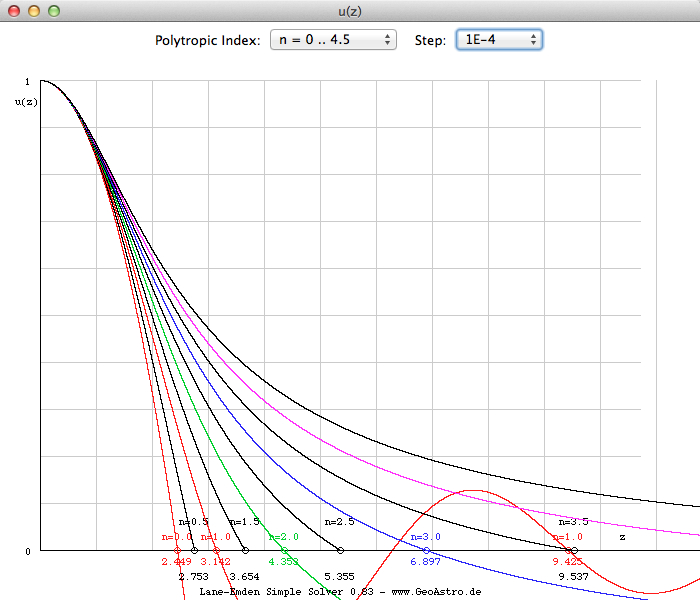
Task: Click the black zero marker circle at 2.753
Action: coord(194,550)
